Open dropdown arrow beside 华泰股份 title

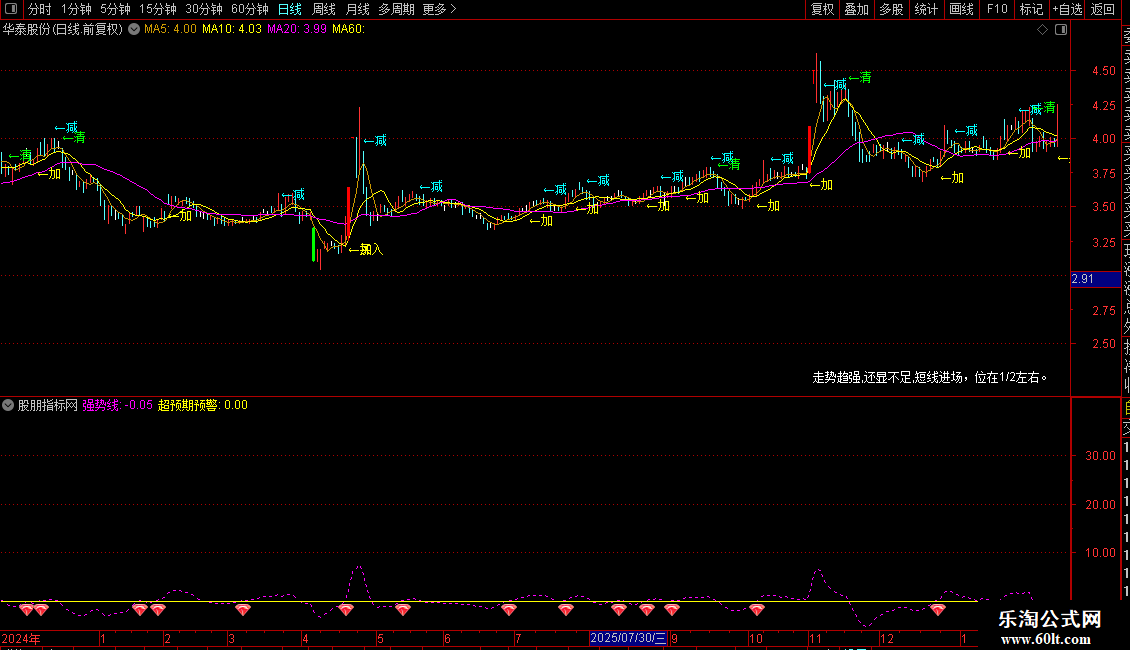(x=134, y=30)
